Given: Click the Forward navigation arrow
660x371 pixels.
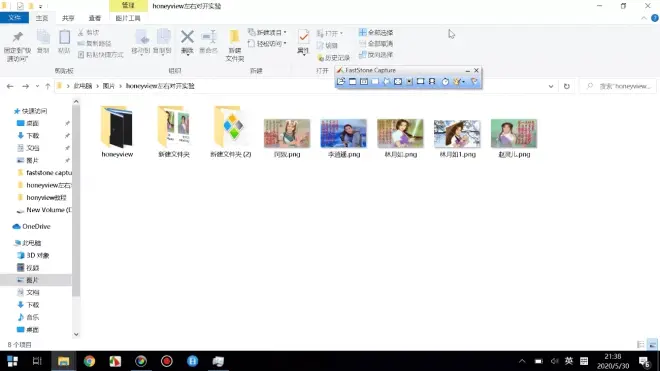Looking at the screenshot, I should coord(25,86).
